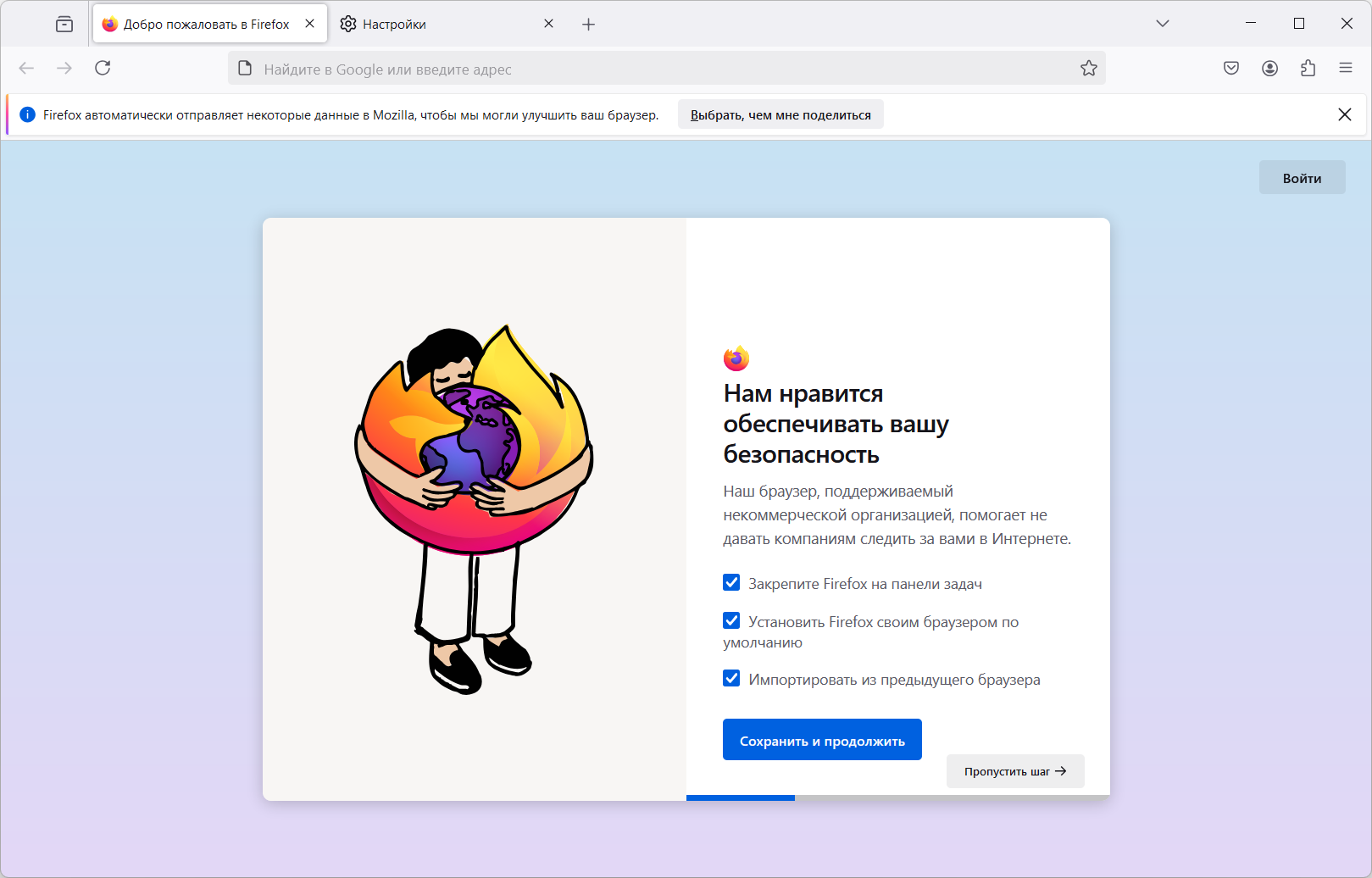Click the Войти sign-in button
1372x878 pixels.
coord(1302,178)
